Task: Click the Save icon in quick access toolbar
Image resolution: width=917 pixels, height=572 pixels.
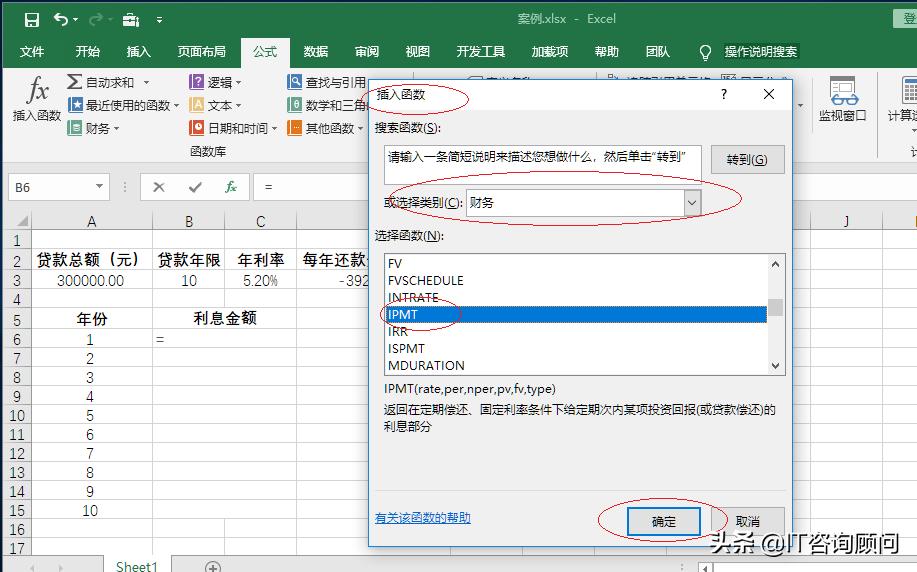Action: [32, 20]
